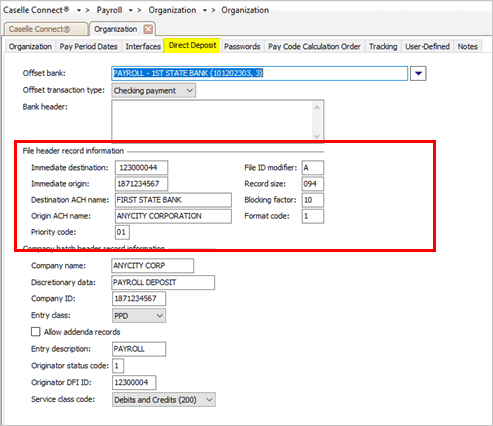Screen dimensions: 493x426
Task: Switch to the Pay Period Dates tab
Action: [88, 46]
